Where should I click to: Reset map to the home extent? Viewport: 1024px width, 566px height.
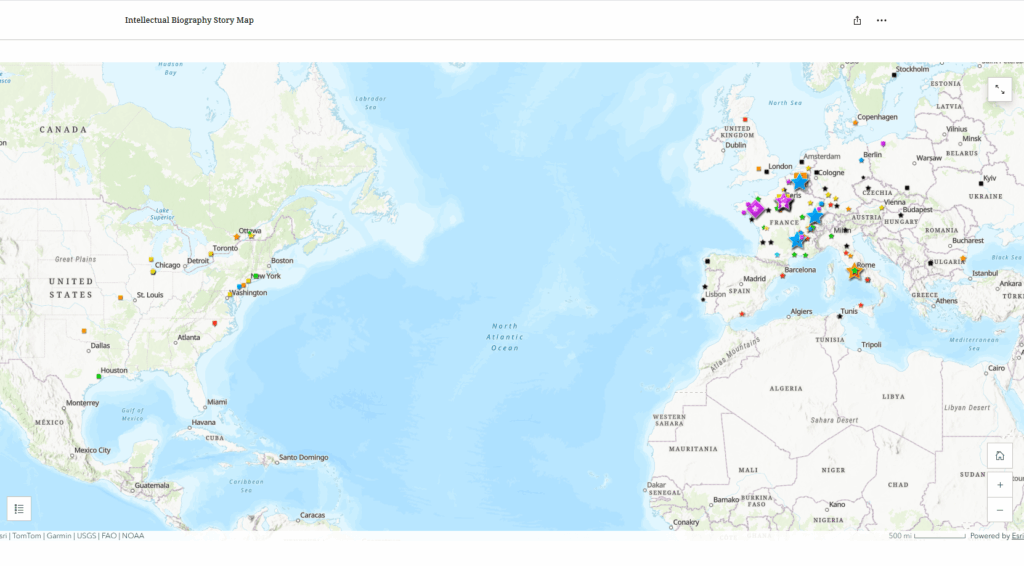999,456
